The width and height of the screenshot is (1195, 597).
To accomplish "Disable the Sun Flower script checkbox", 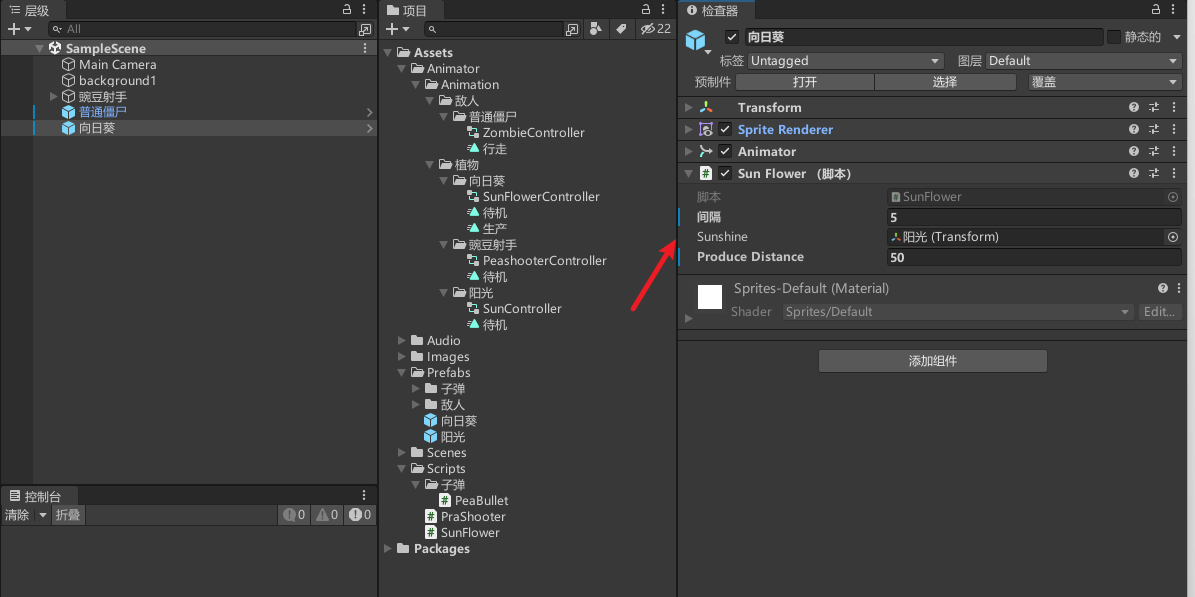I will [x=725, y=174].
